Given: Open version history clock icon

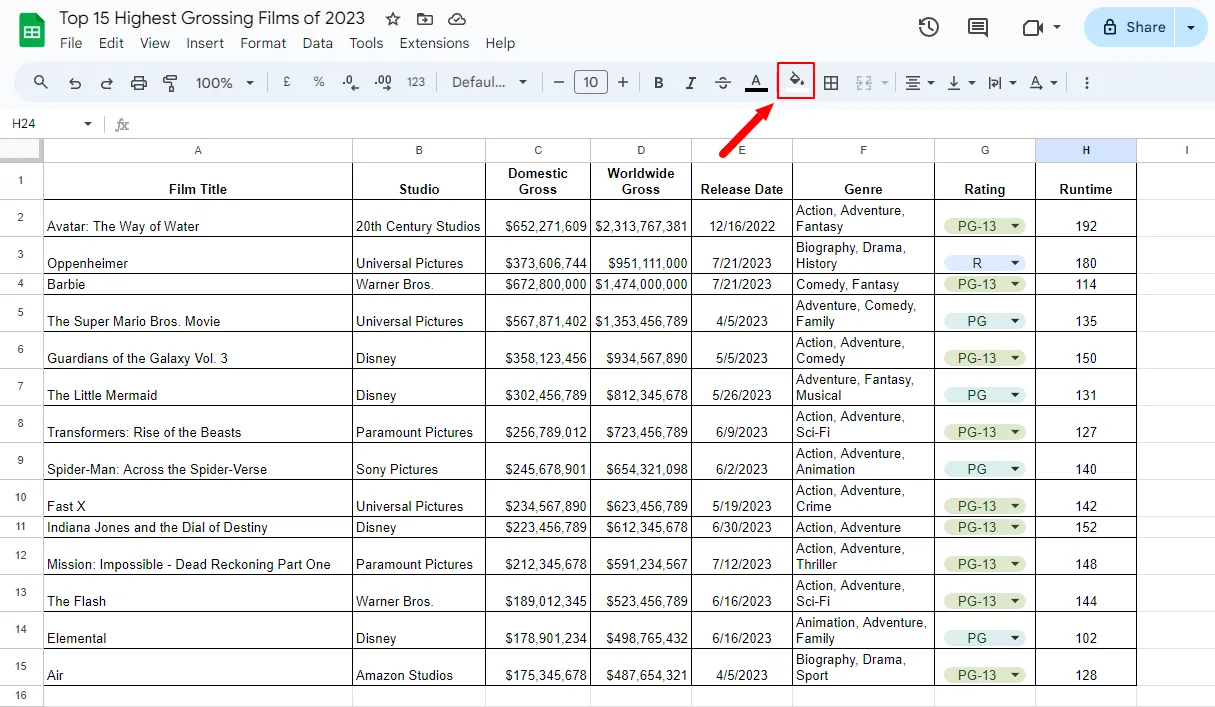Looking at the screenshot, I should (929, 27).
